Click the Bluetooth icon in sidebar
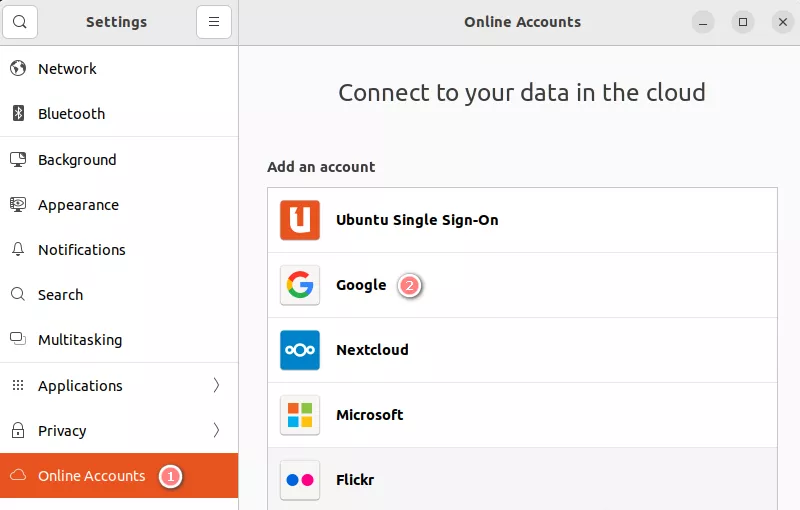The width and height of the screenshot is (800, 510). (18, 113)
